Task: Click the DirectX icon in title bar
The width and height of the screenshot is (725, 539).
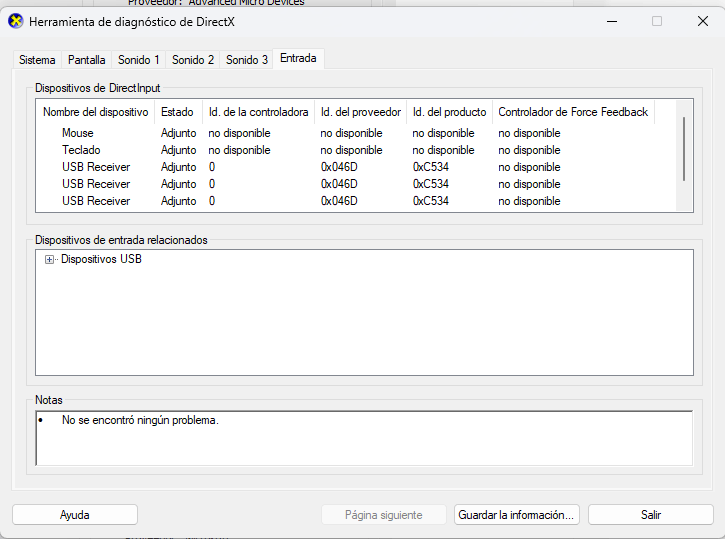Action: point(16,21)
